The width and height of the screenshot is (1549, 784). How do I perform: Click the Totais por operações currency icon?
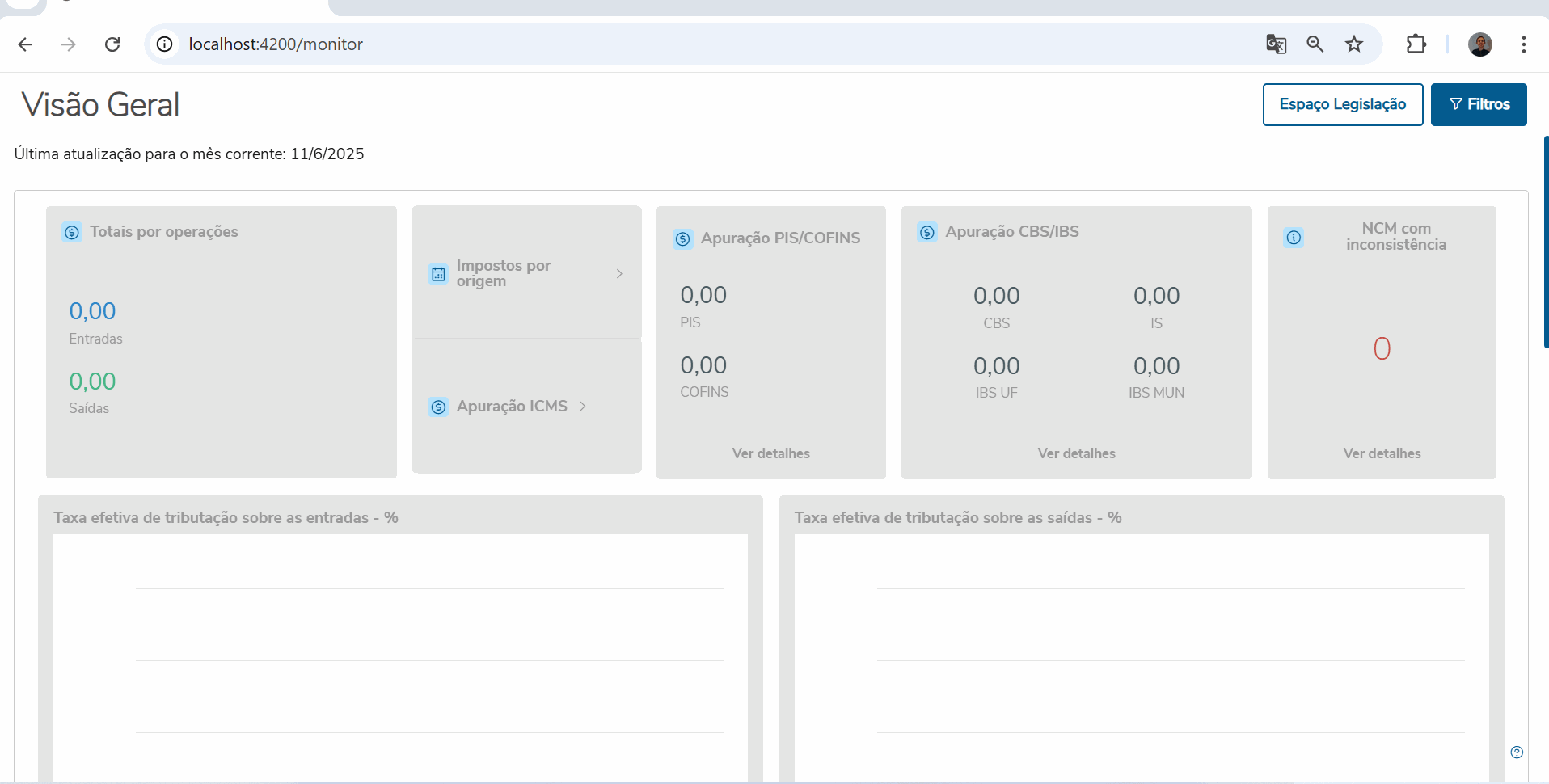click(x=72, y=233)
